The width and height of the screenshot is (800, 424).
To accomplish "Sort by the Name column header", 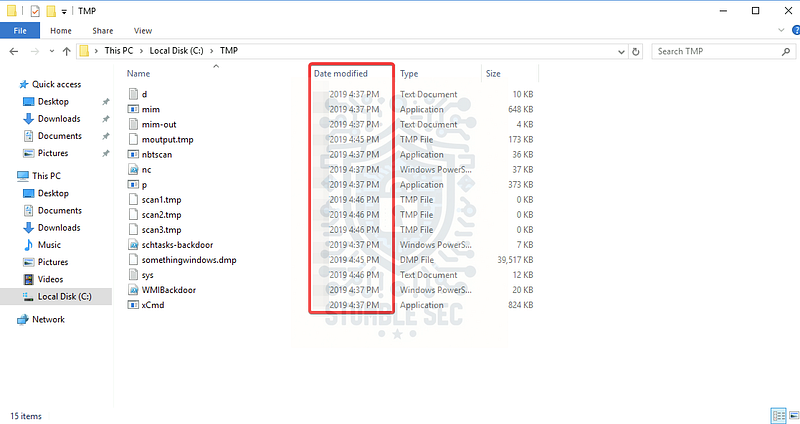I will (138, 73).
